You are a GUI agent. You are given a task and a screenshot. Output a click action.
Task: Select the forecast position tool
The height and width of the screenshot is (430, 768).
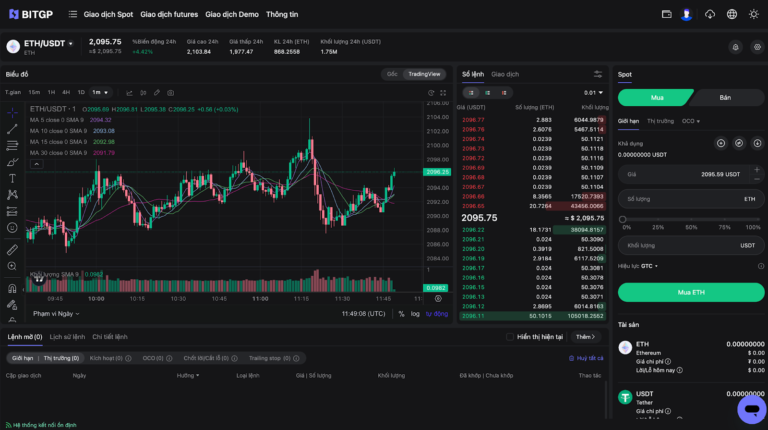click(12, 212)
